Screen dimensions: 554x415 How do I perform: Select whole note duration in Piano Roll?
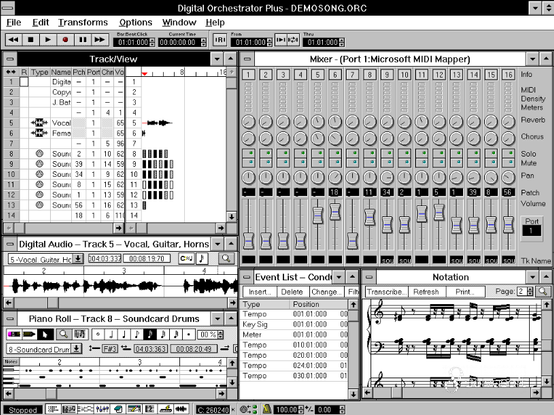point(98,334)
